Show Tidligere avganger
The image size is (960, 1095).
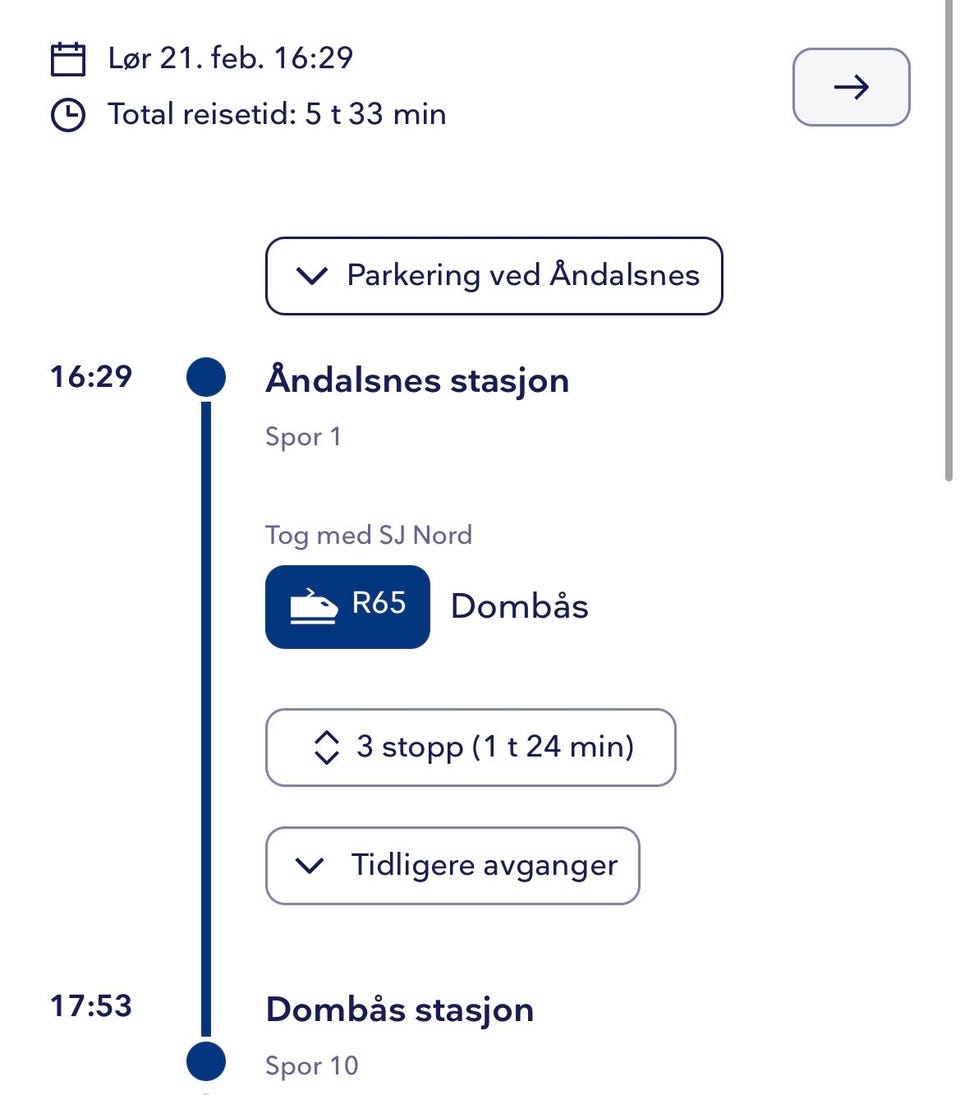click(x=452, y=865)
